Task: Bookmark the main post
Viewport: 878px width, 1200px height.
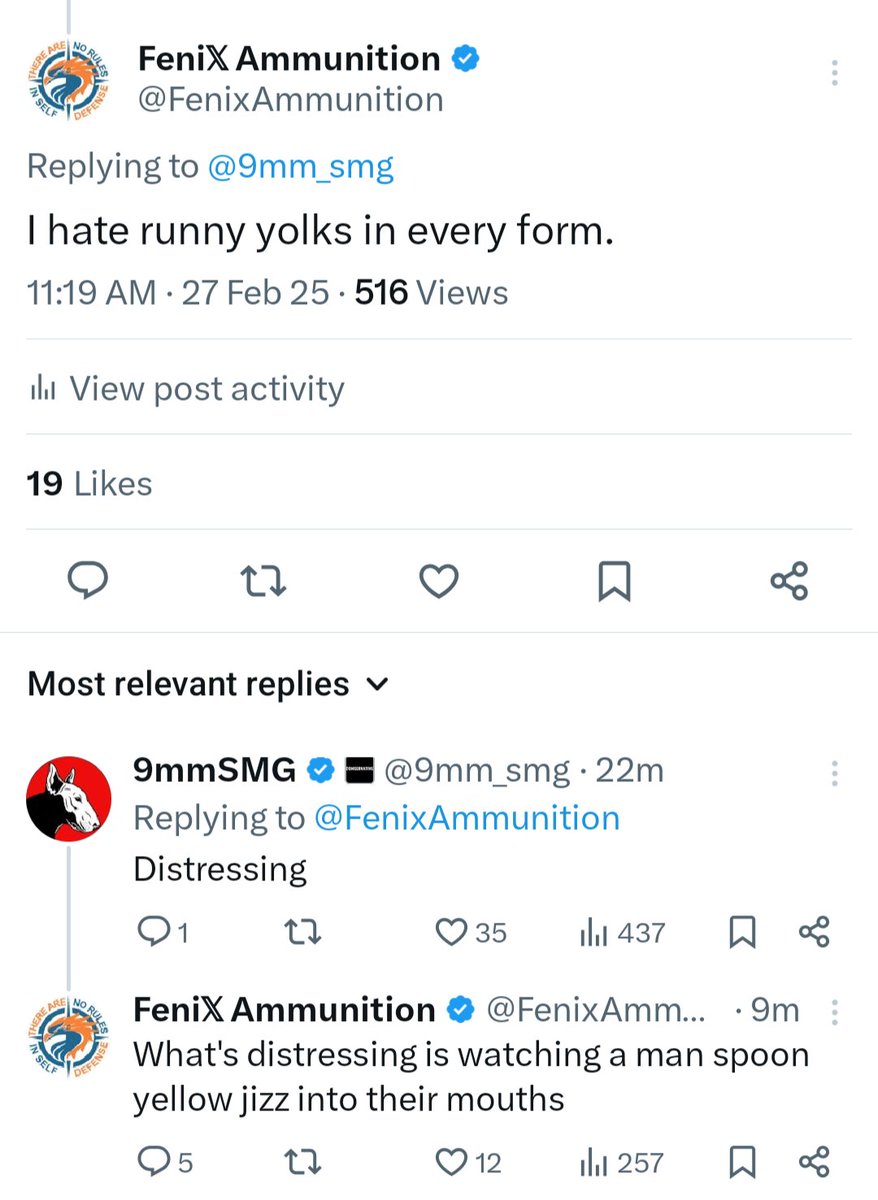Action: tap(613, 580)
